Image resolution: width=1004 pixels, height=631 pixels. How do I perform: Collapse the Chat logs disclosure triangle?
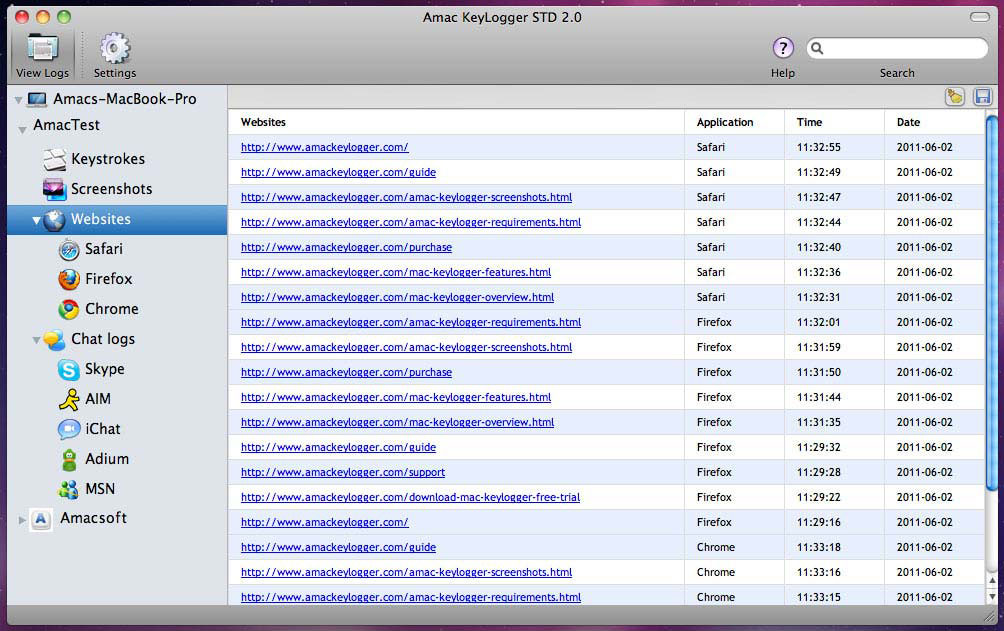pos(36,340)
